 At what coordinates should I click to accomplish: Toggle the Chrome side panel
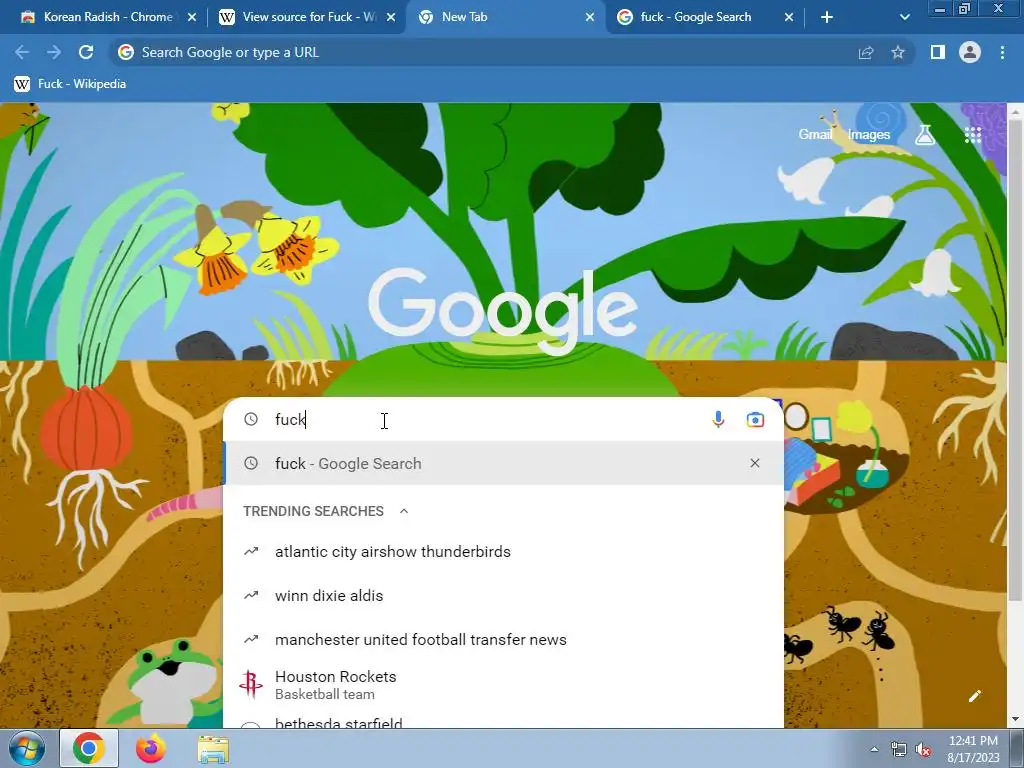[938, 52]
